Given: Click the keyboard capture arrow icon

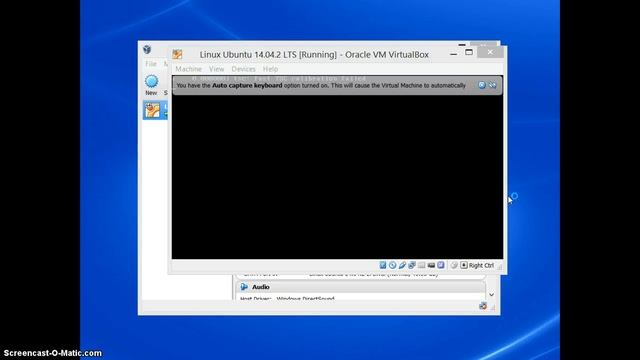Looking at the screenshot, I should click(x=464, y=265).
